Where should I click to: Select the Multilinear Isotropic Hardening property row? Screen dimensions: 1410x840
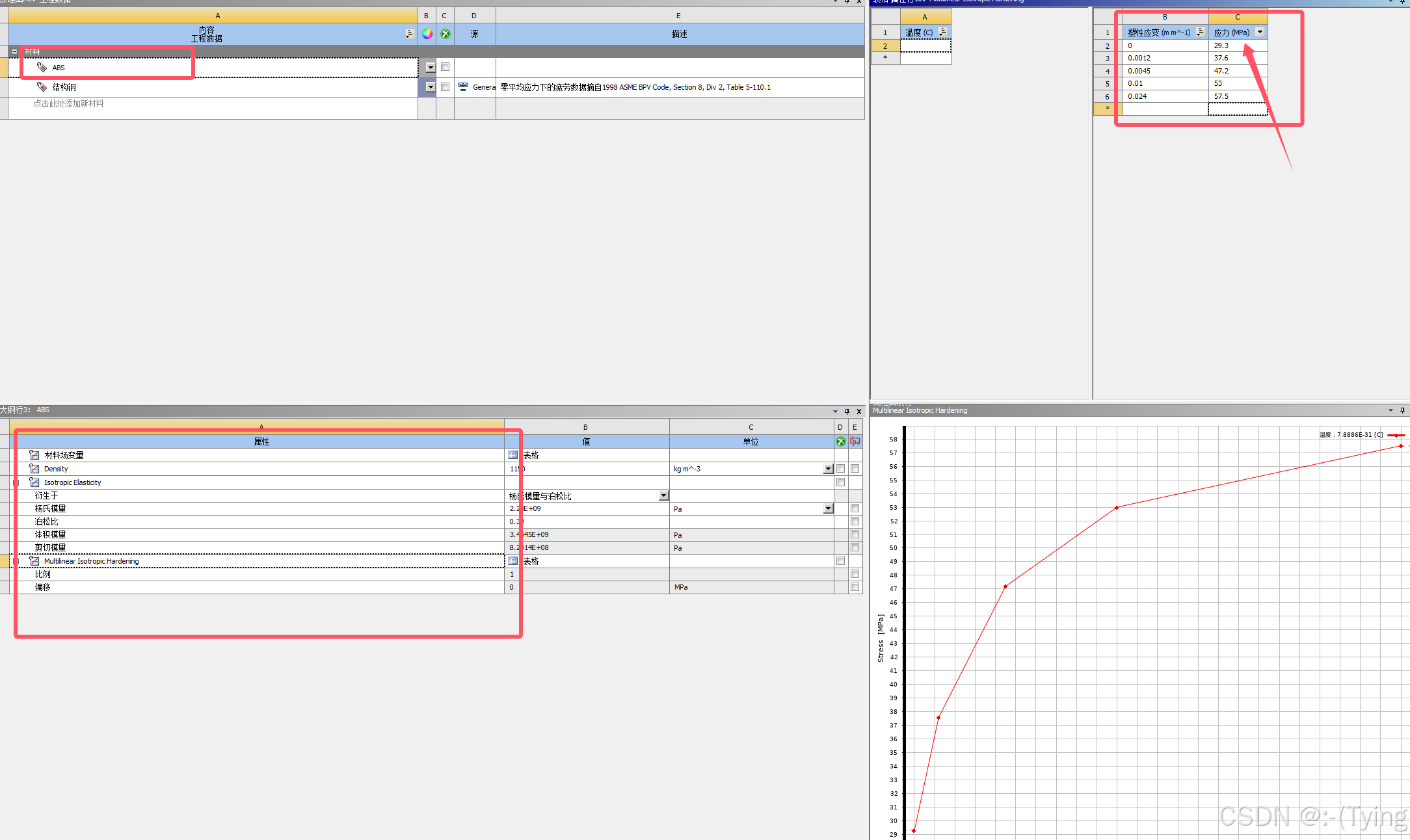[x=91, y=561]
